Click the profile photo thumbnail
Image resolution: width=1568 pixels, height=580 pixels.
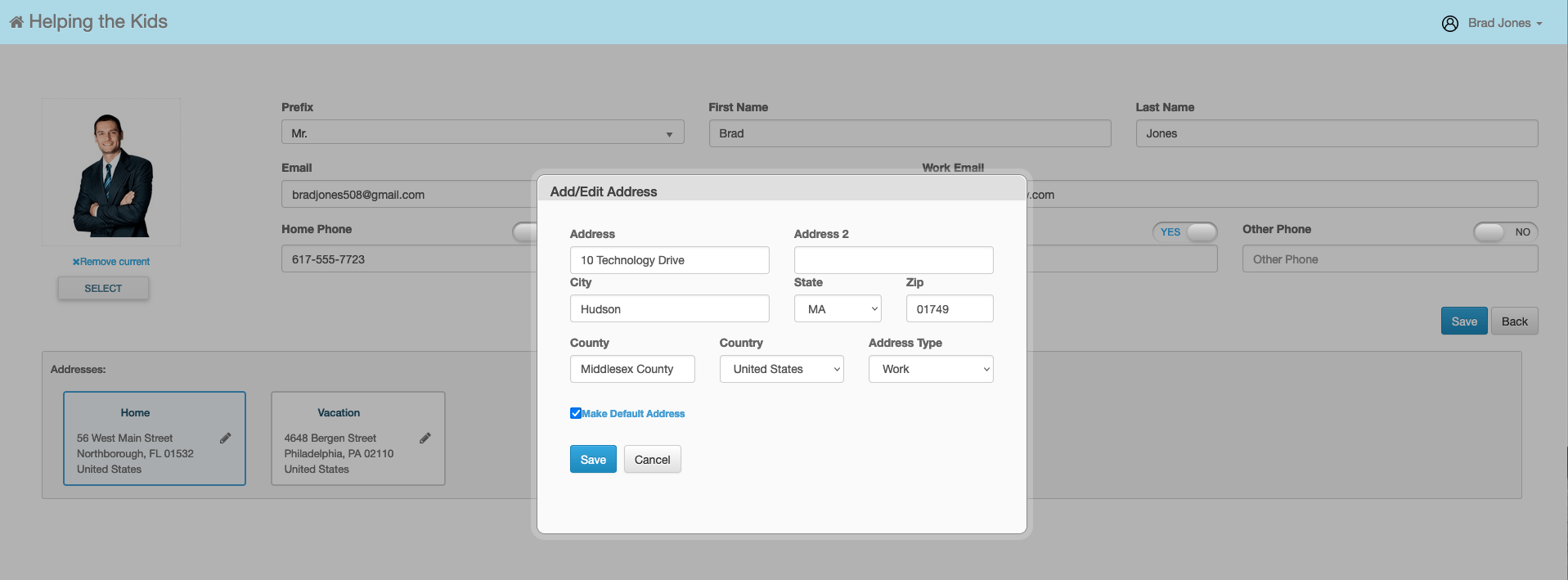pos(111,173)
